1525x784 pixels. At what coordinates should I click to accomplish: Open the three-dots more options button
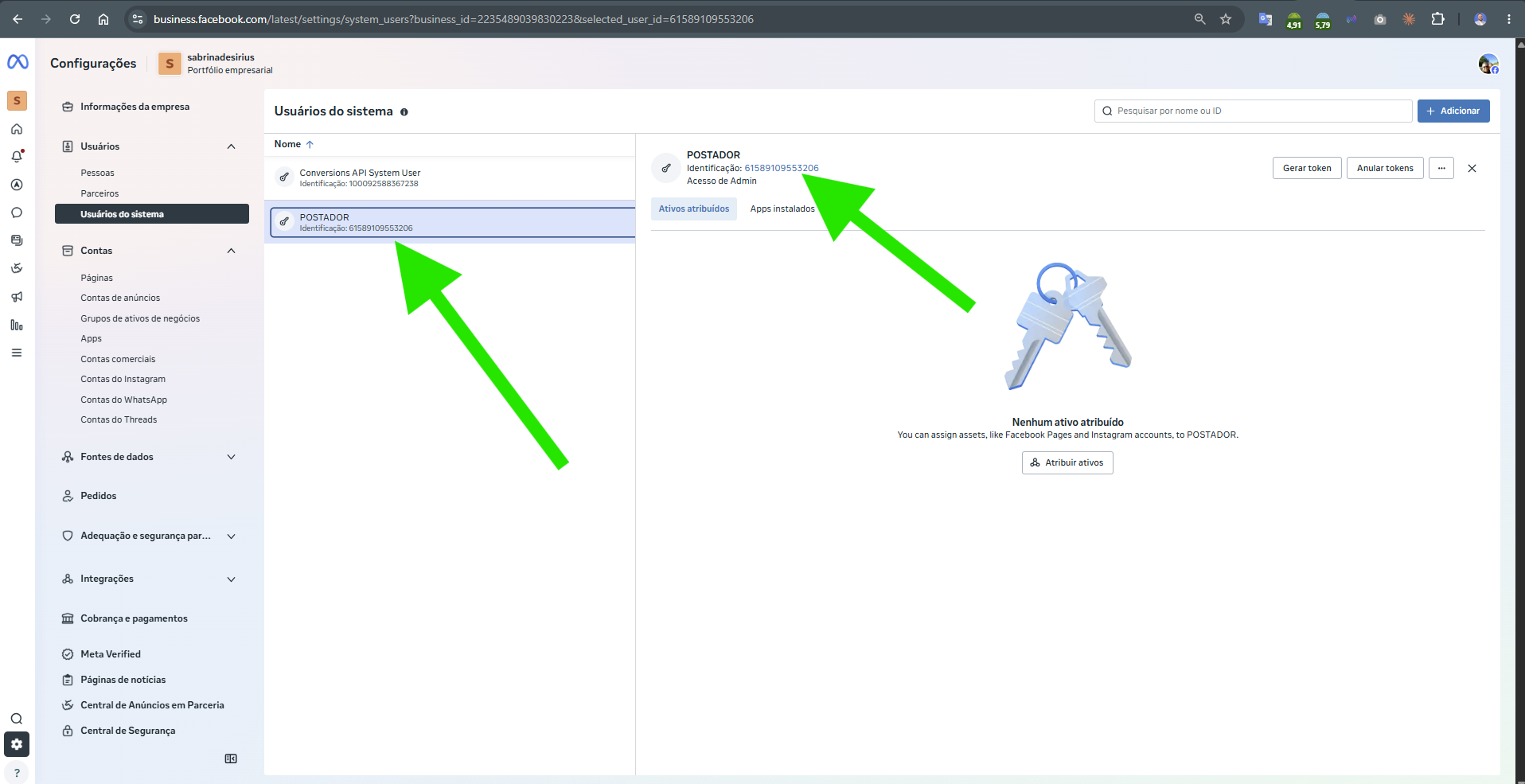1441,168
